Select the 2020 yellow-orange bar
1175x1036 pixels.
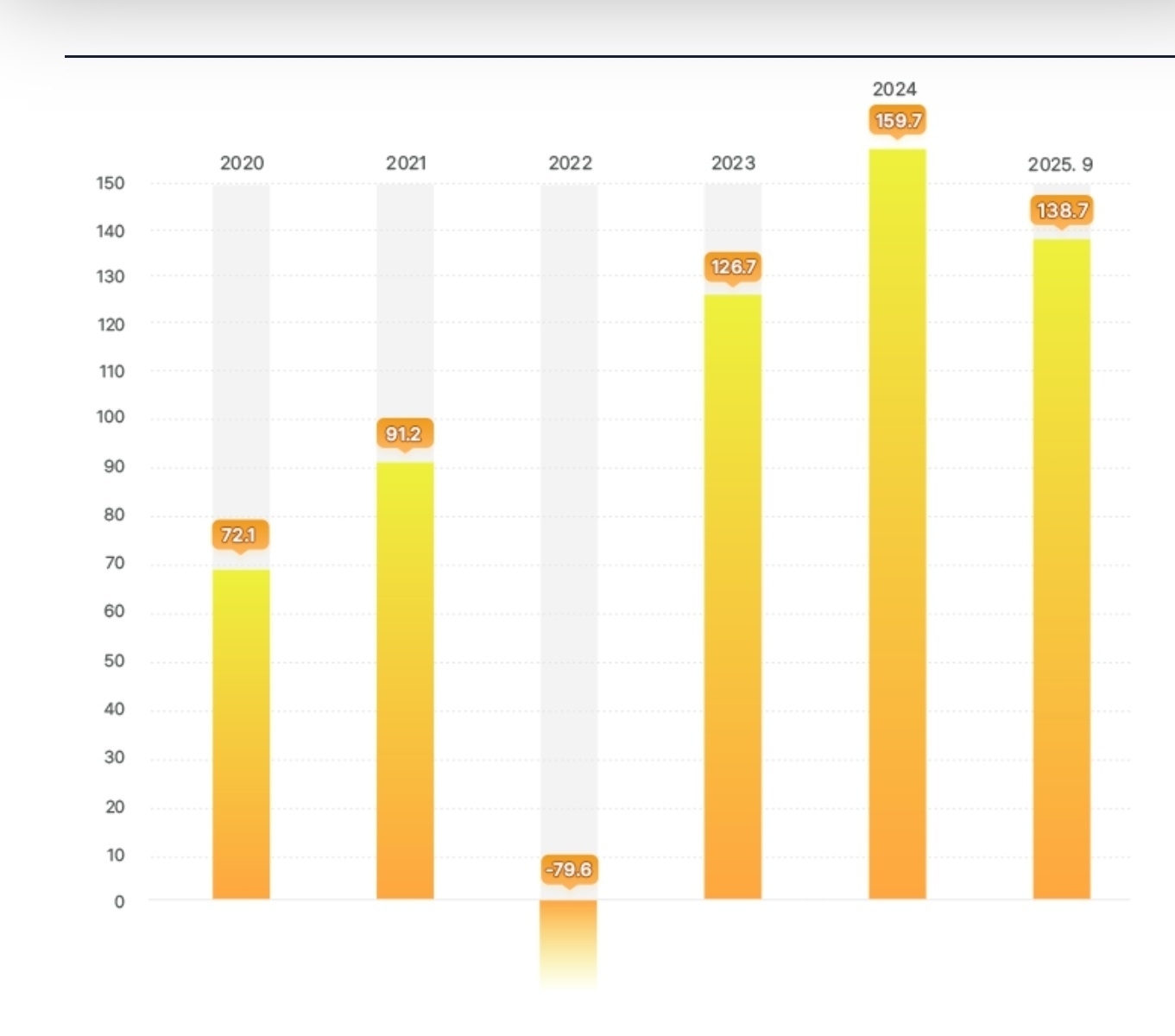(x=241, y=734)
